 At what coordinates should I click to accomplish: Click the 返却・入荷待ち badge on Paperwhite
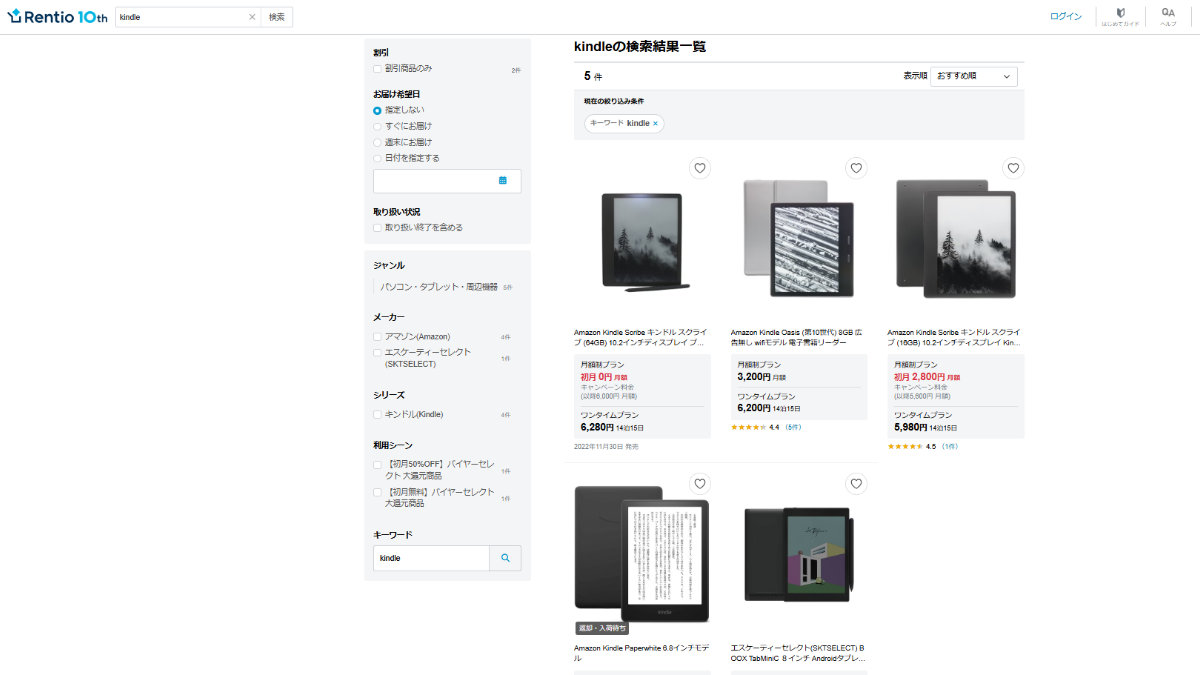[602, 628]
